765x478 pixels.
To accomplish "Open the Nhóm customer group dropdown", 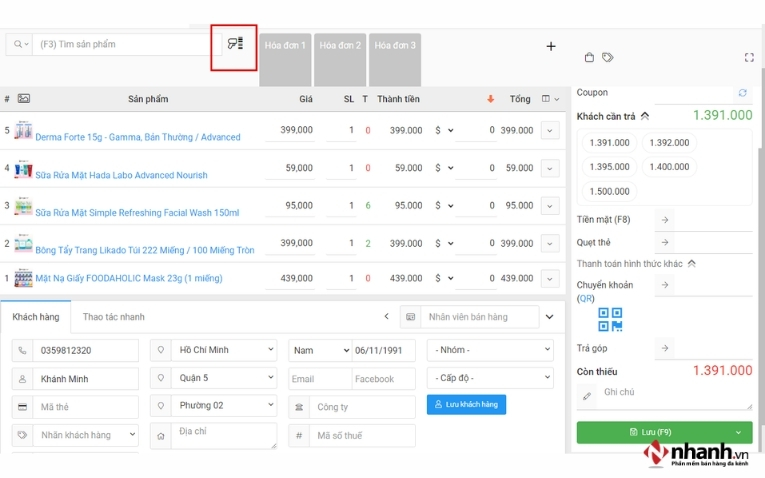I will pyautogui.click(x=489, y=350).
